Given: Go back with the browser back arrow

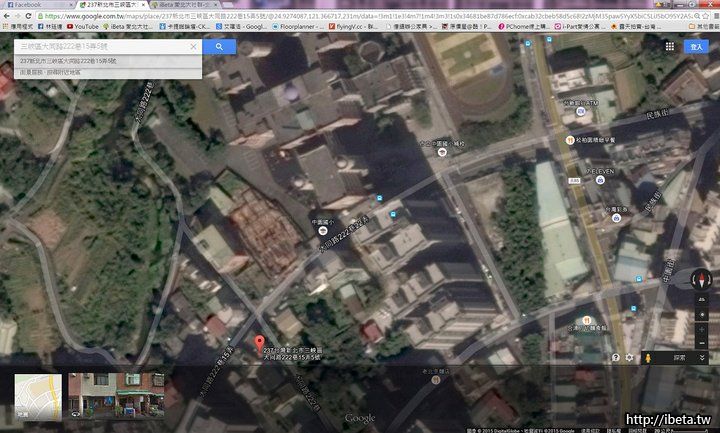Looking at the screenshot, I should pyautogui.click(x=6, y=16).
